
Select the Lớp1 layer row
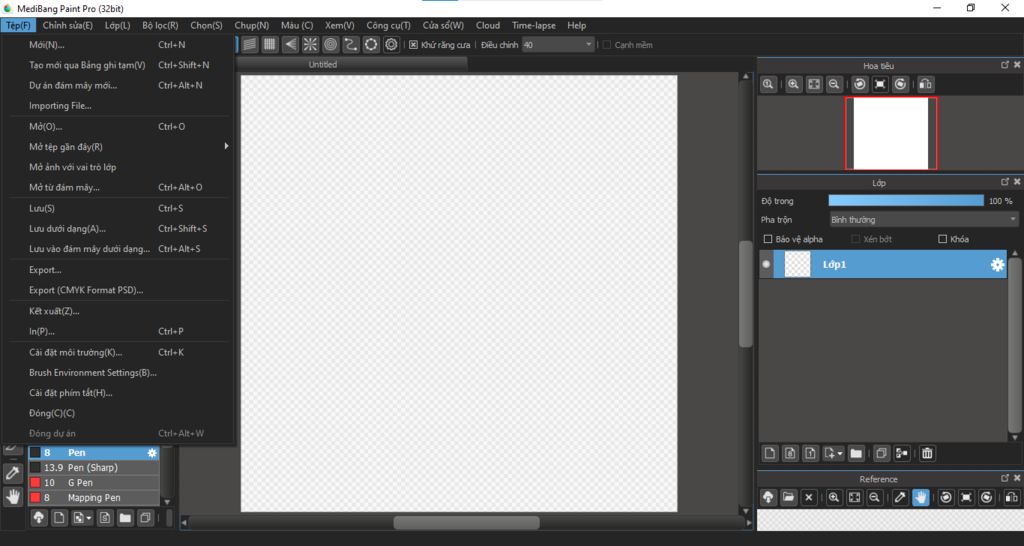coord(883,265)
